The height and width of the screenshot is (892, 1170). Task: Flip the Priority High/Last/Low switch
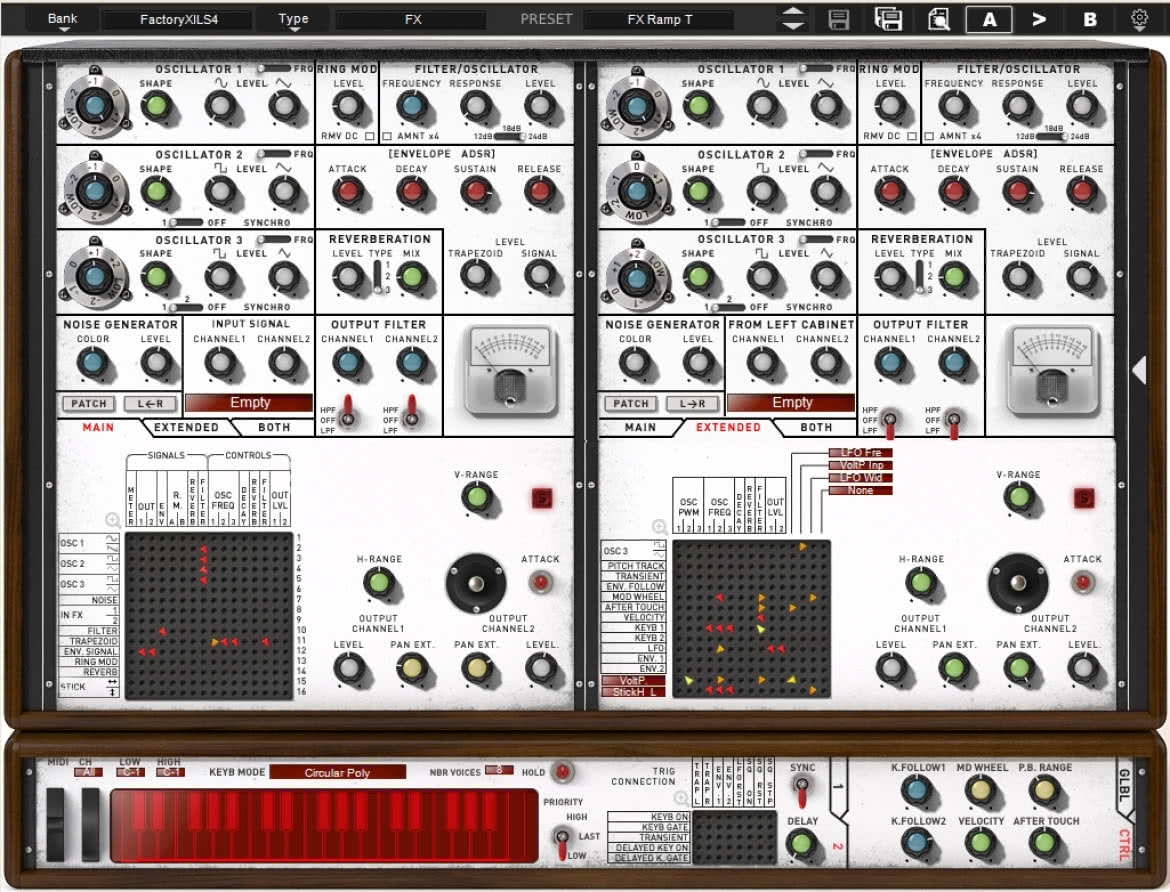(562, 842)
